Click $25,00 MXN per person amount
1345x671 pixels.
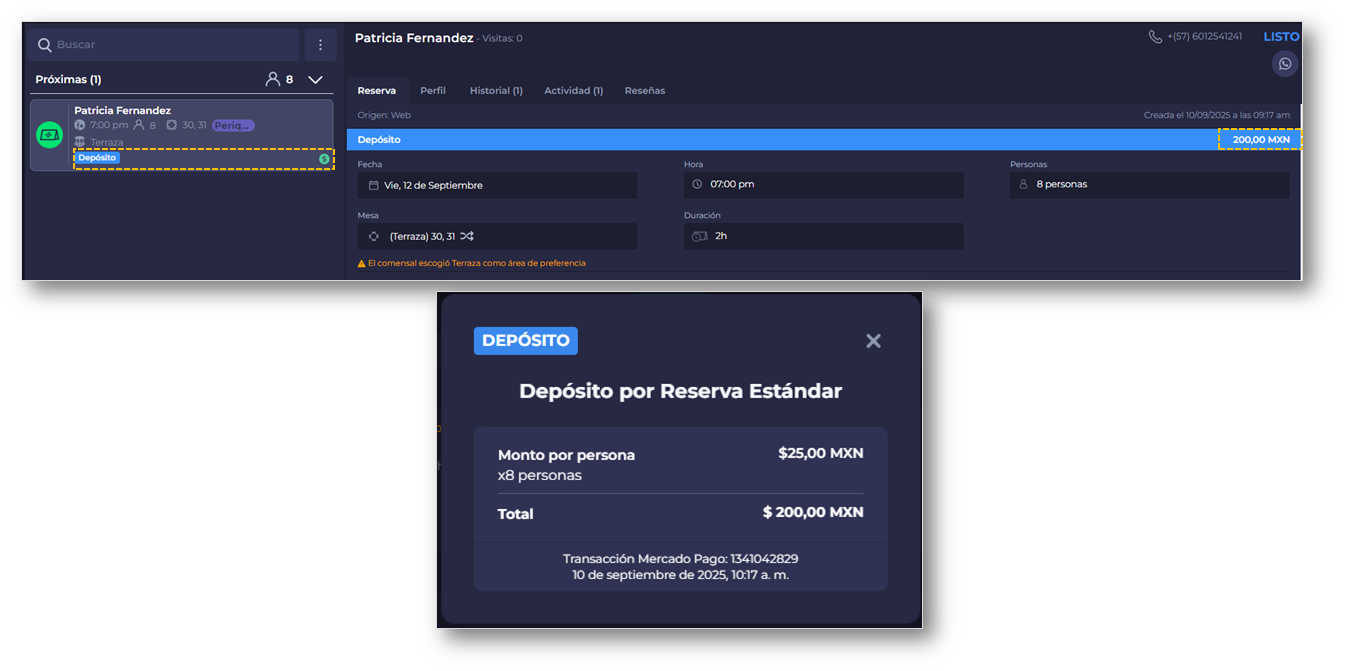pyautogui.click(x=821, y=453)
